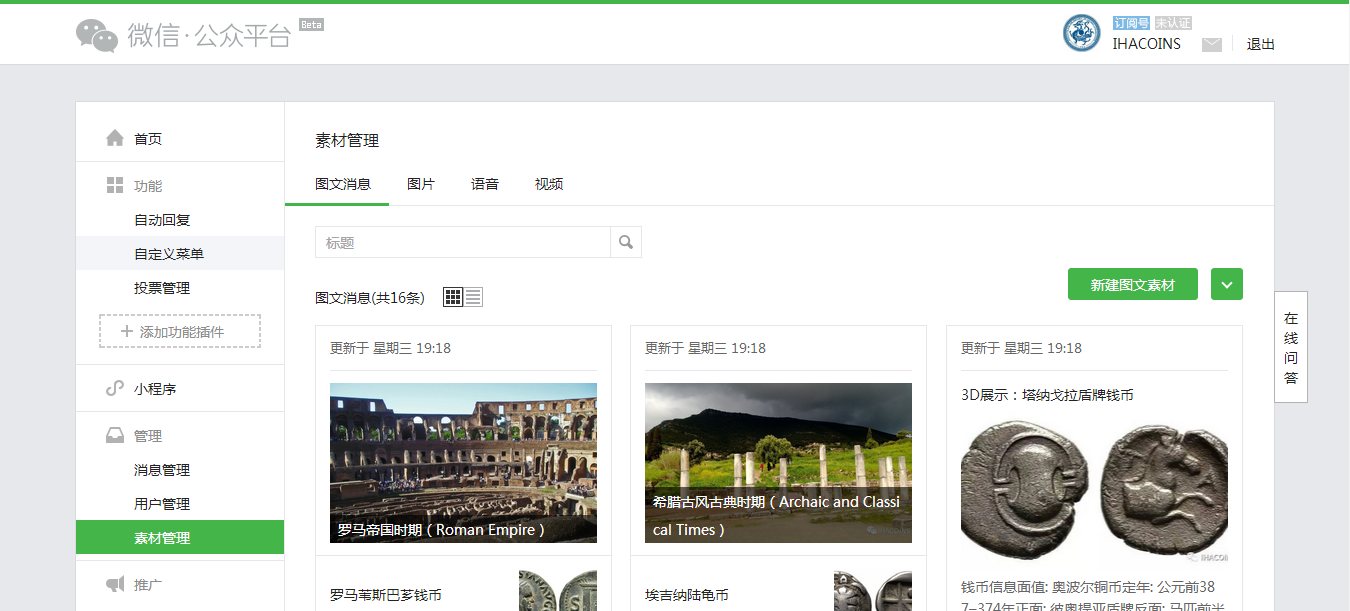The height and width of the screenshot is (611, 1350).
Task: Click the 订阅号 badge
Action: coord(1132,23)
